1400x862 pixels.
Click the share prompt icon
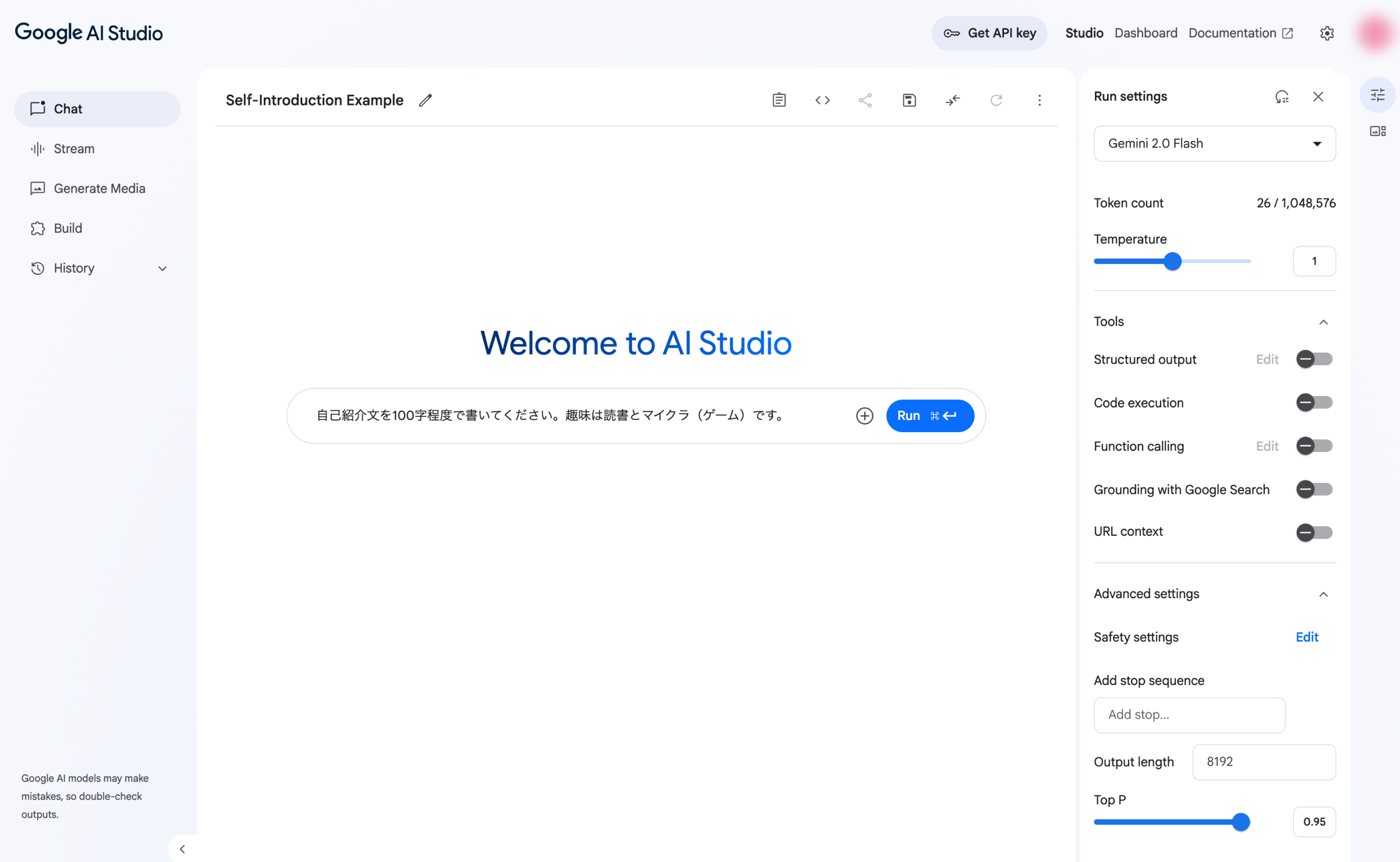point(865,100)
